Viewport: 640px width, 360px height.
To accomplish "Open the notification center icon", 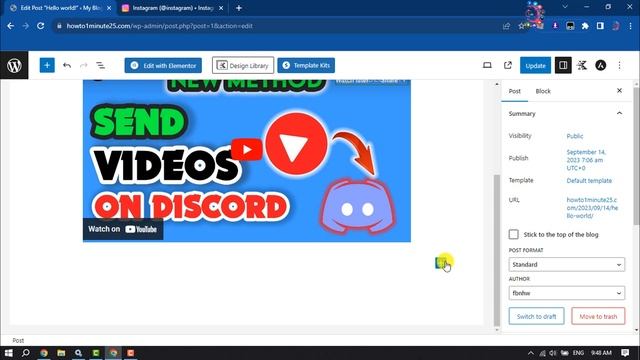I will point(625,353).
